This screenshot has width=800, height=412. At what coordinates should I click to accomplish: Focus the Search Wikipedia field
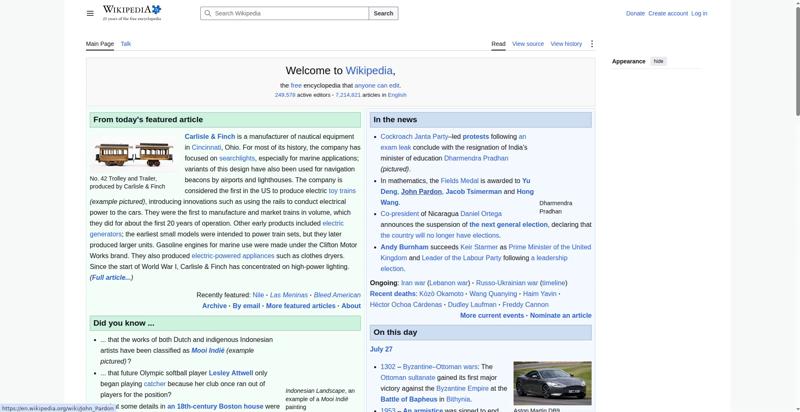coord(285,13)
